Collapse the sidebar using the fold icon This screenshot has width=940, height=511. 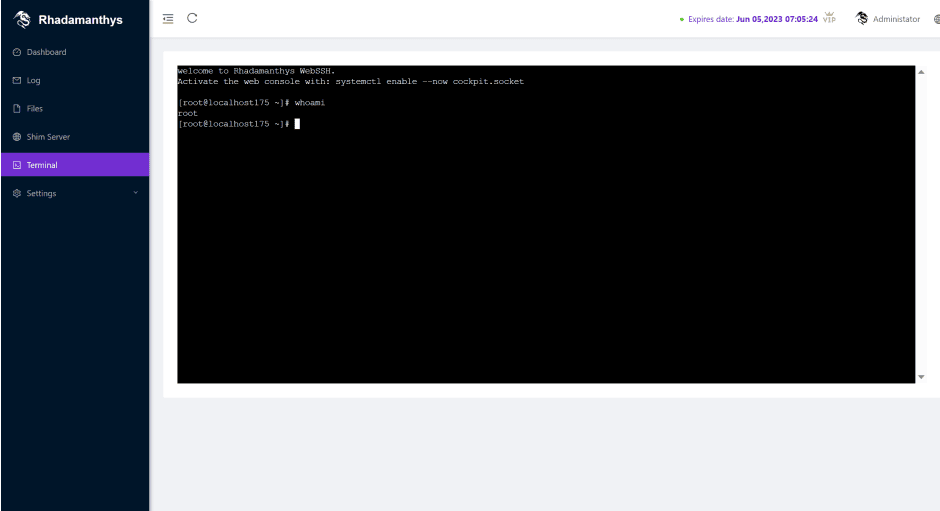[x=168, y=18]
